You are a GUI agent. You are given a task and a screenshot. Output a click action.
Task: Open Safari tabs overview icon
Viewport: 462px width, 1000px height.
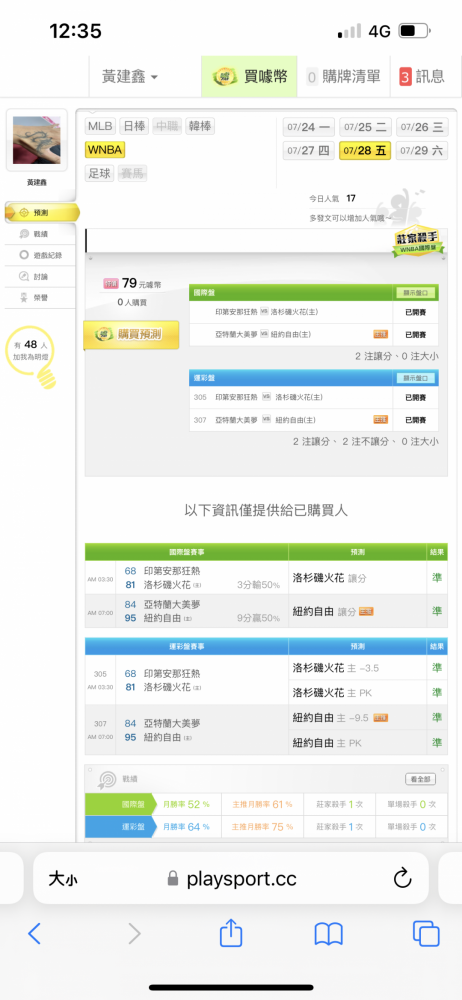(426, 934)
